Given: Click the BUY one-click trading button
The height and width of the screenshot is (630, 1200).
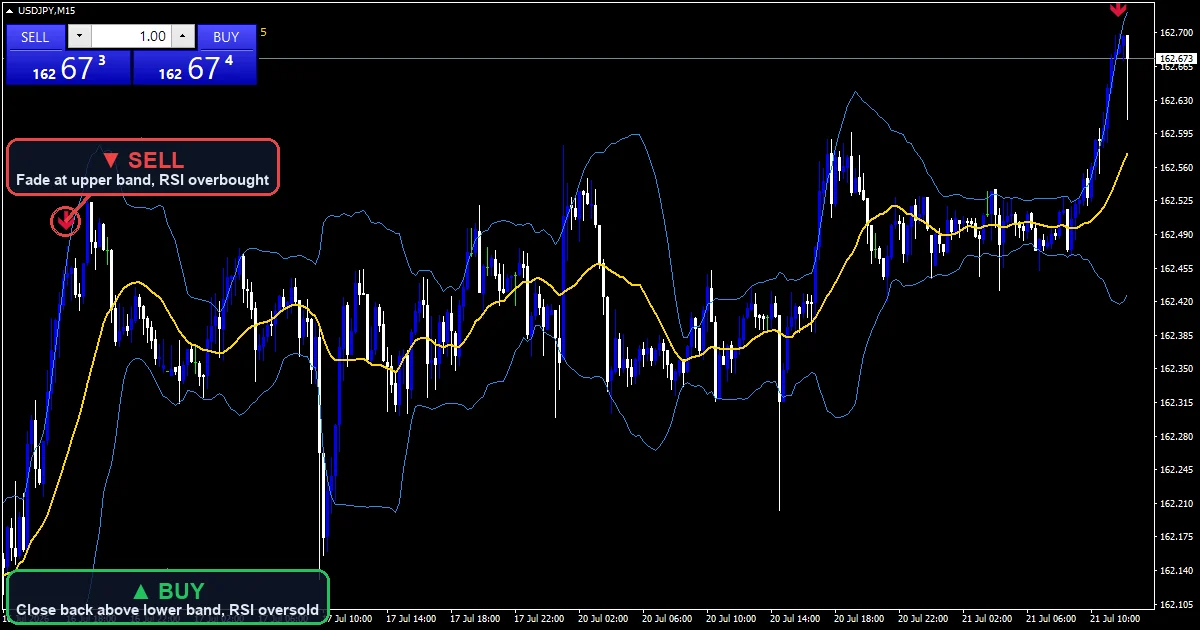Looking at the screenshot, I should 227,37.
